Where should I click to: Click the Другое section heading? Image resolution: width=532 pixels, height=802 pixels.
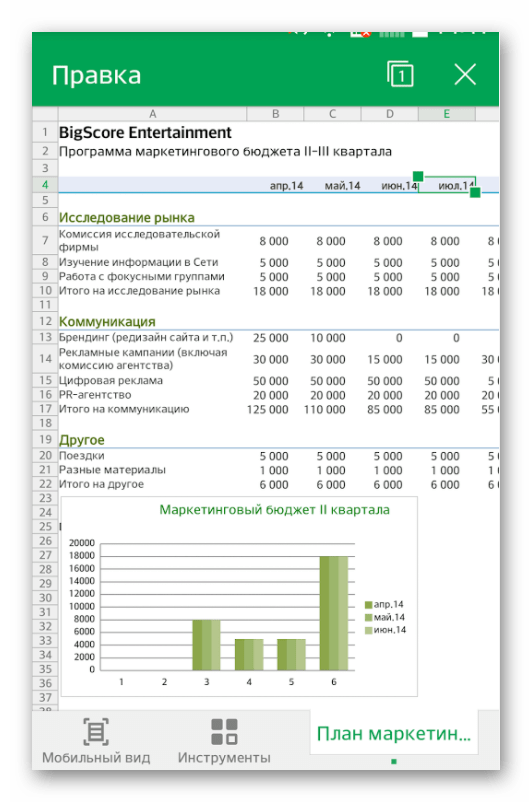(82, 439)
